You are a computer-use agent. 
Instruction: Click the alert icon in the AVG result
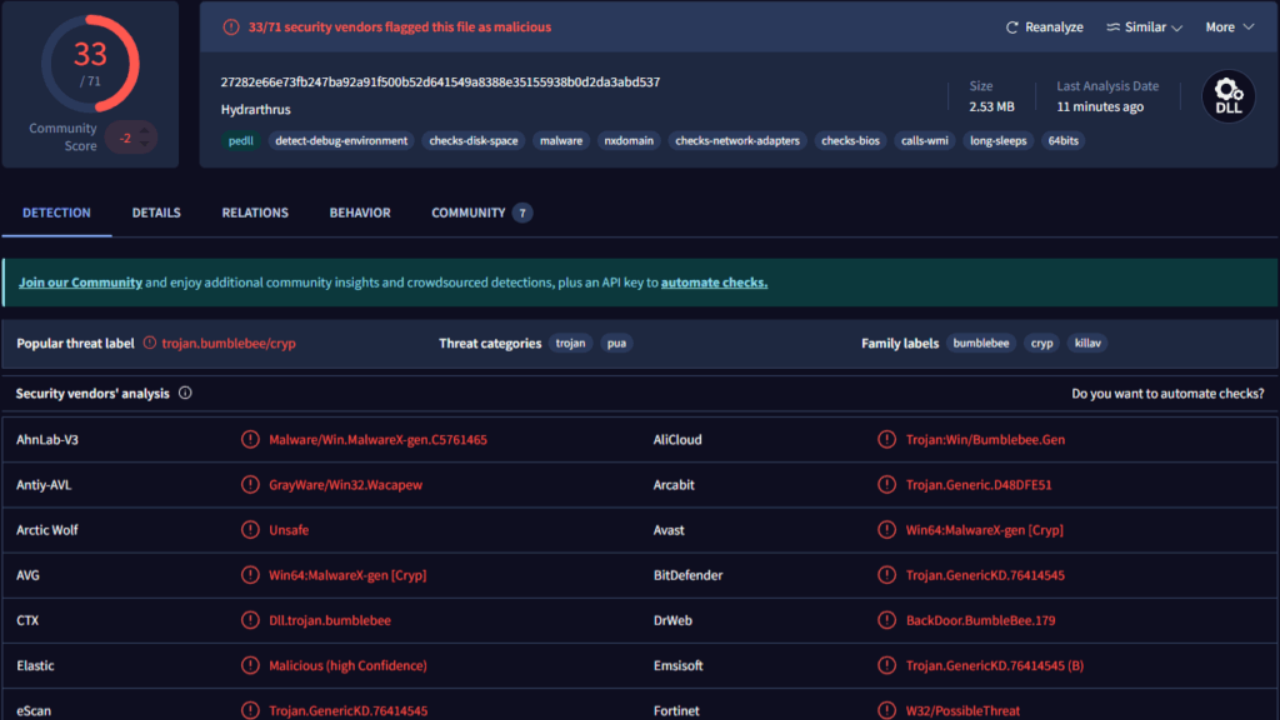(x=250, y=575)
